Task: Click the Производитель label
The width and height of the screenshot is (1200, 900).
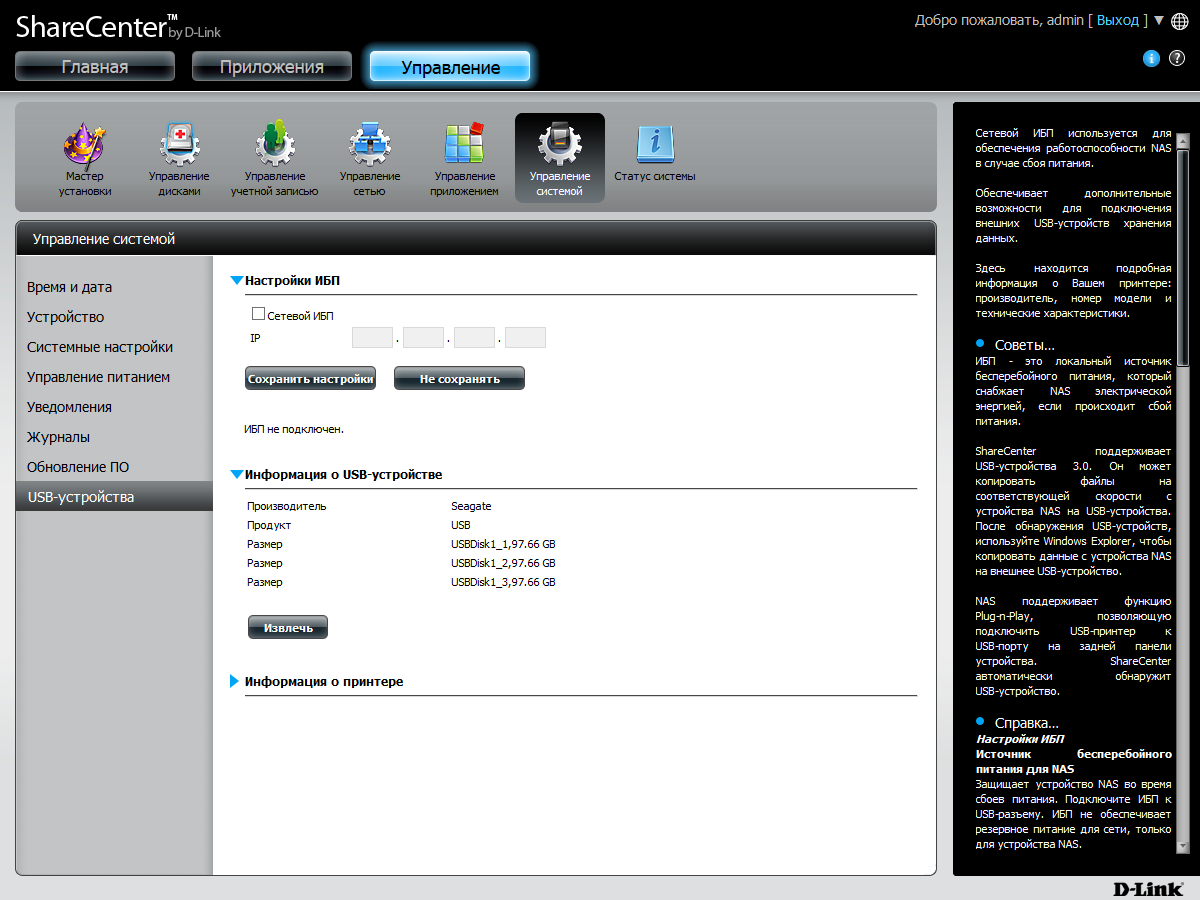Action: click(287, 506)
